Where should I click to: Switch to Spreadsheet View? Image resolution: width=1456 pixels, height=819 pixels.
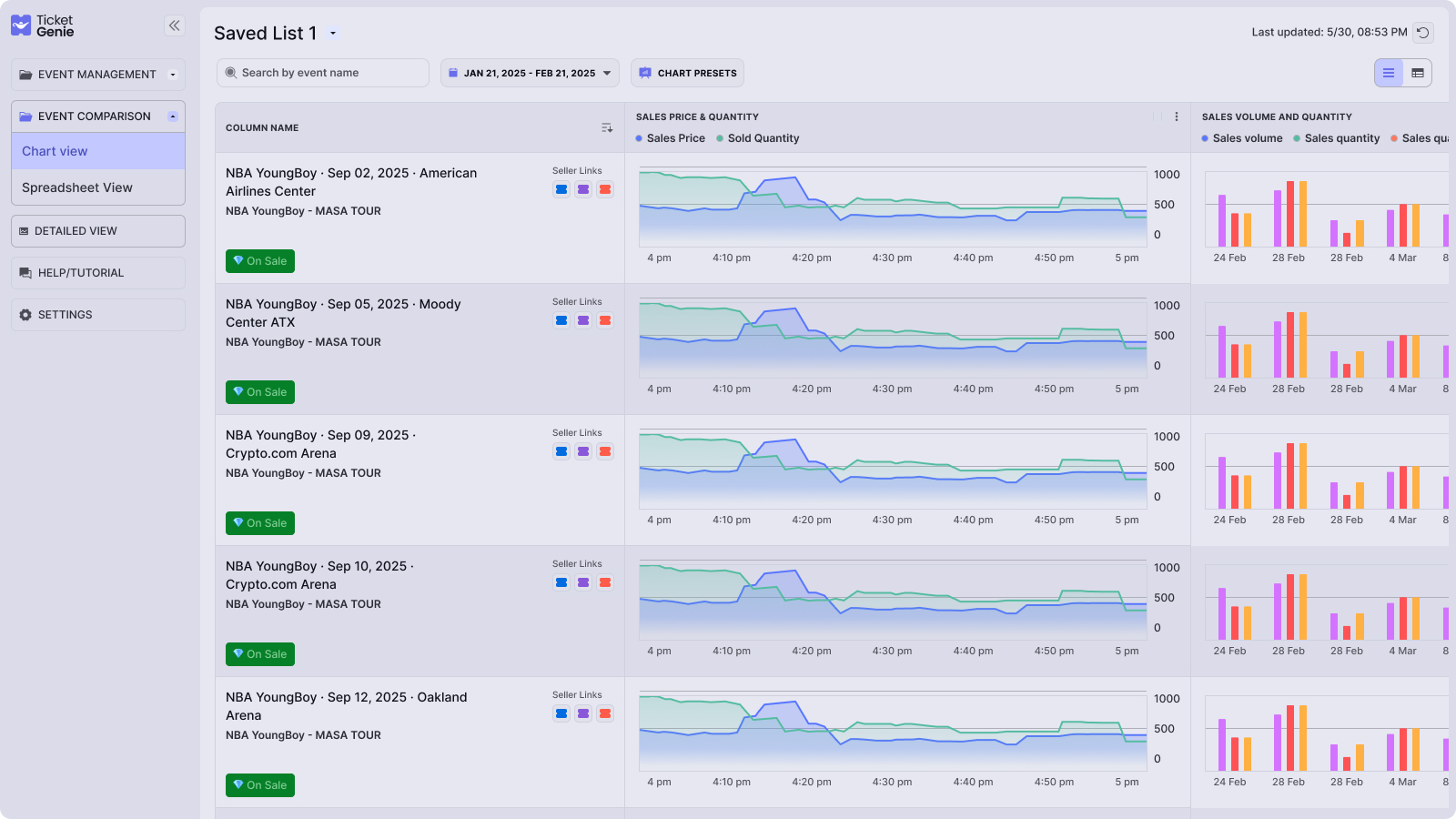[x=76, y=187]
